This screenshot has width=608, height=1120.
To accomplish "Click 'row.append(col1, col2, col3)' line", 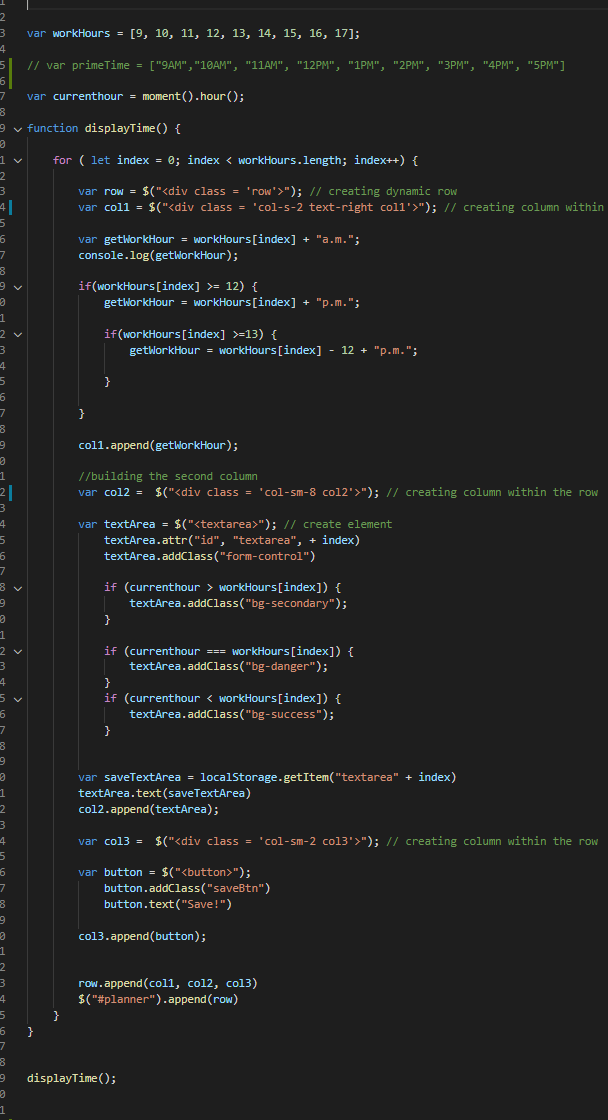I will tap(168, 984).
